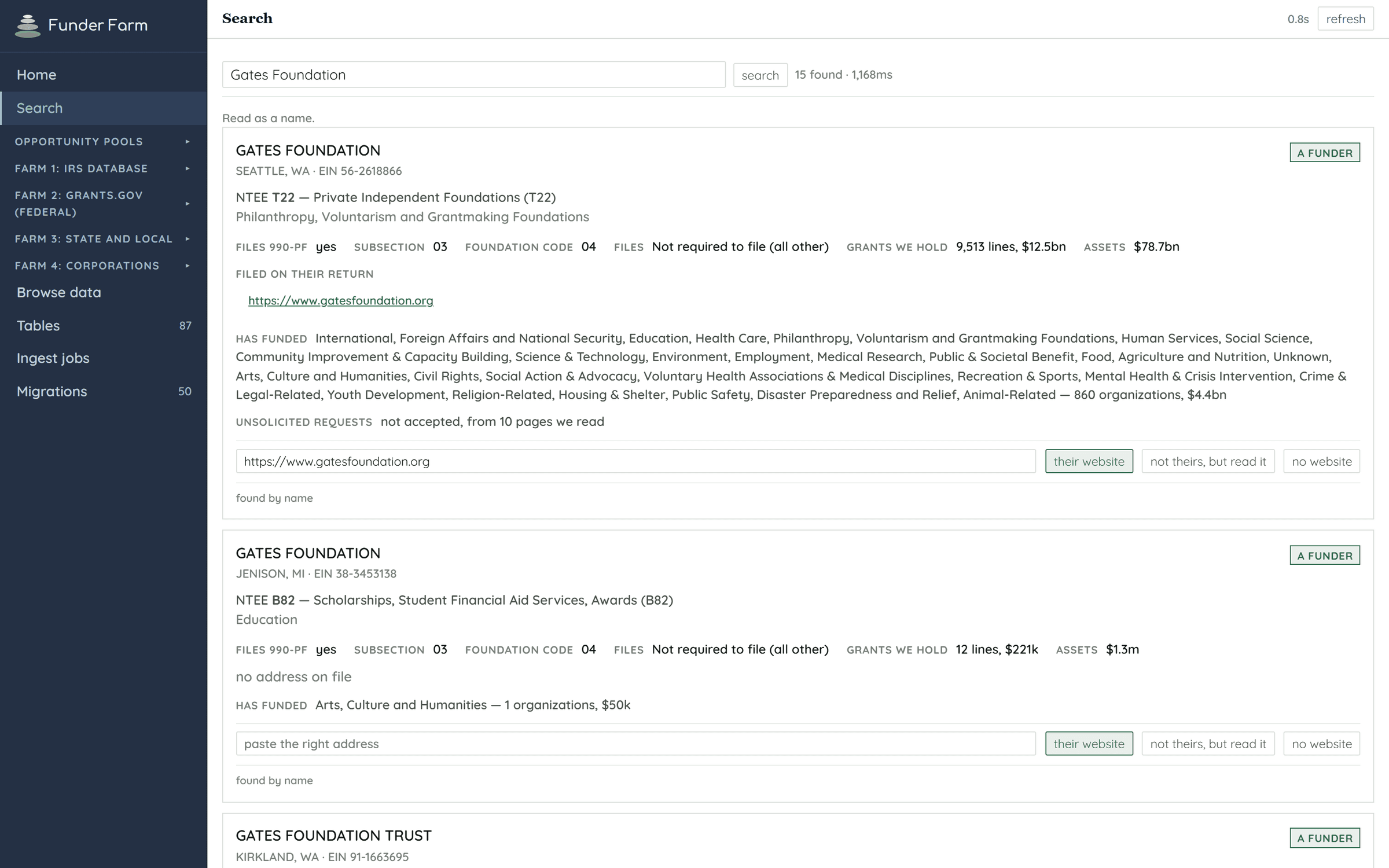Expand Farm 4: Corporations section
1389x868 pixels.
pos(104,266)
